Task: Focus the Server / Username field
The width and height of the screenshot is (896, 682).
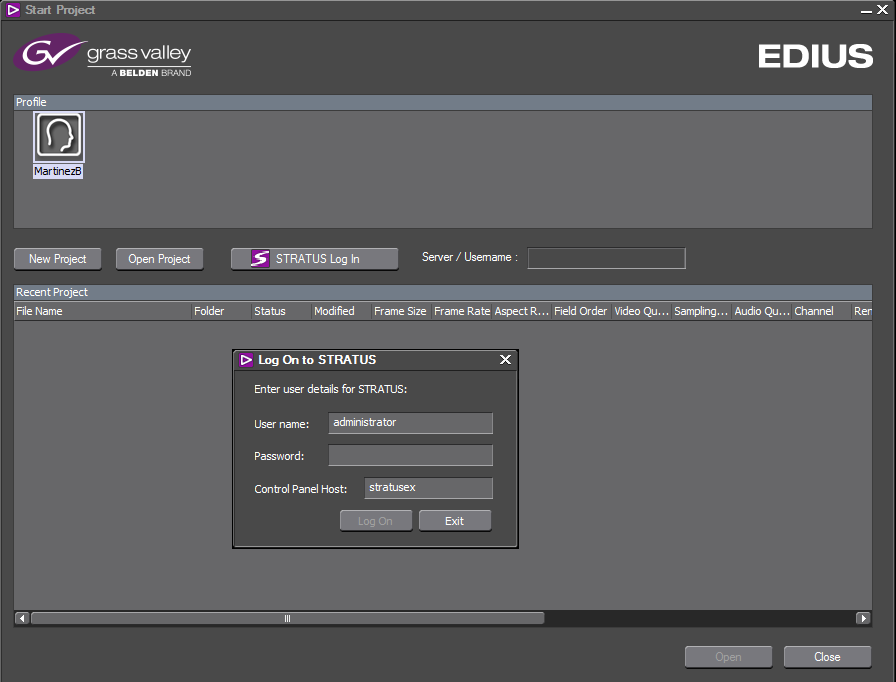Action: click(606, 258)
